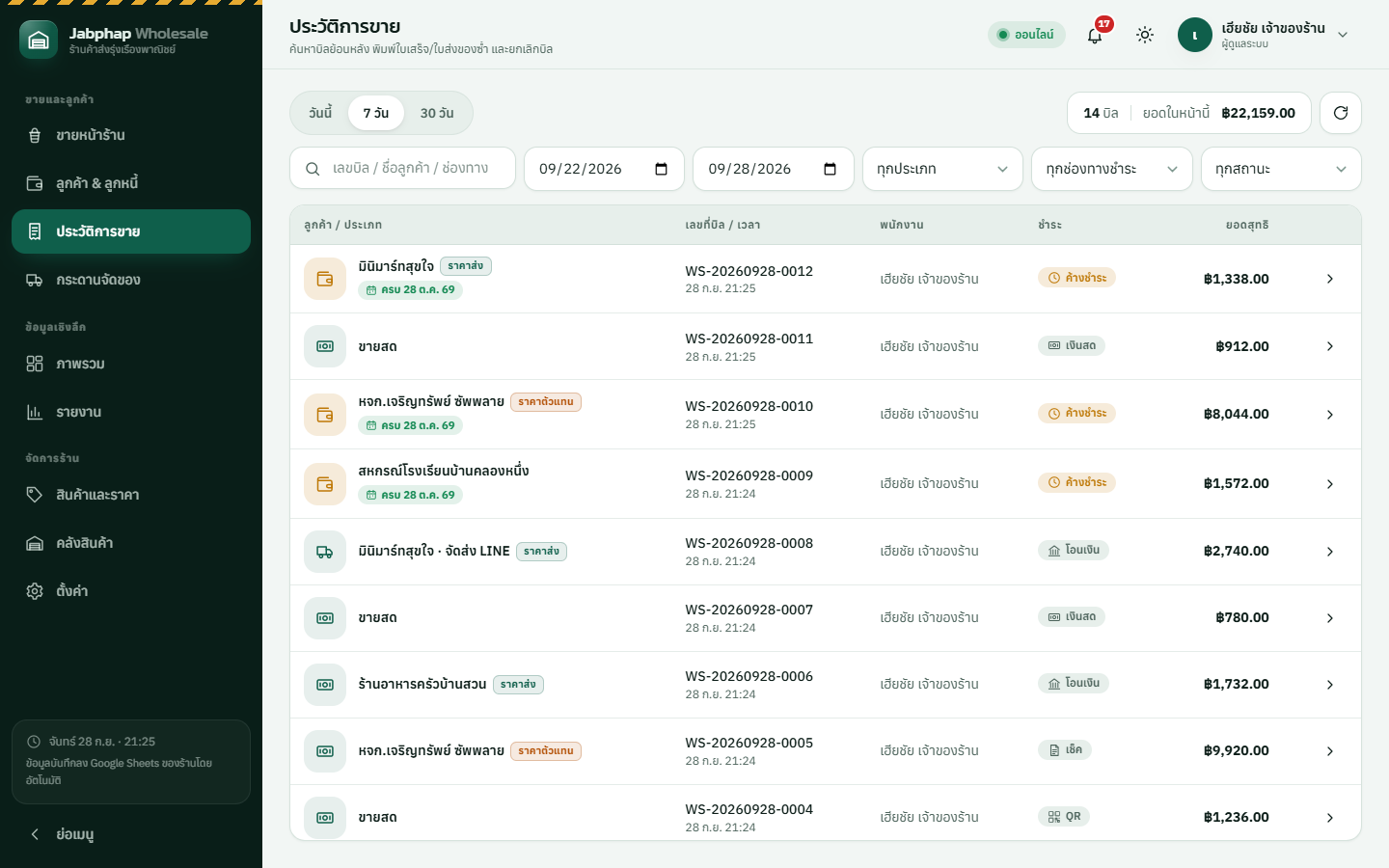Viewport: 1389px width, 868px height.
Task: Click the refresh button icon
Action: pyautogui.click(x=1341, y=113)
